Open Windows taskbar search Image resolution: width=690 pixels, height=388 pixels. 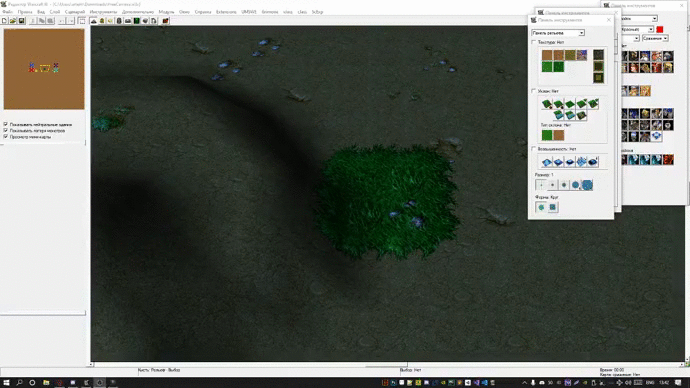click(19, 383)
